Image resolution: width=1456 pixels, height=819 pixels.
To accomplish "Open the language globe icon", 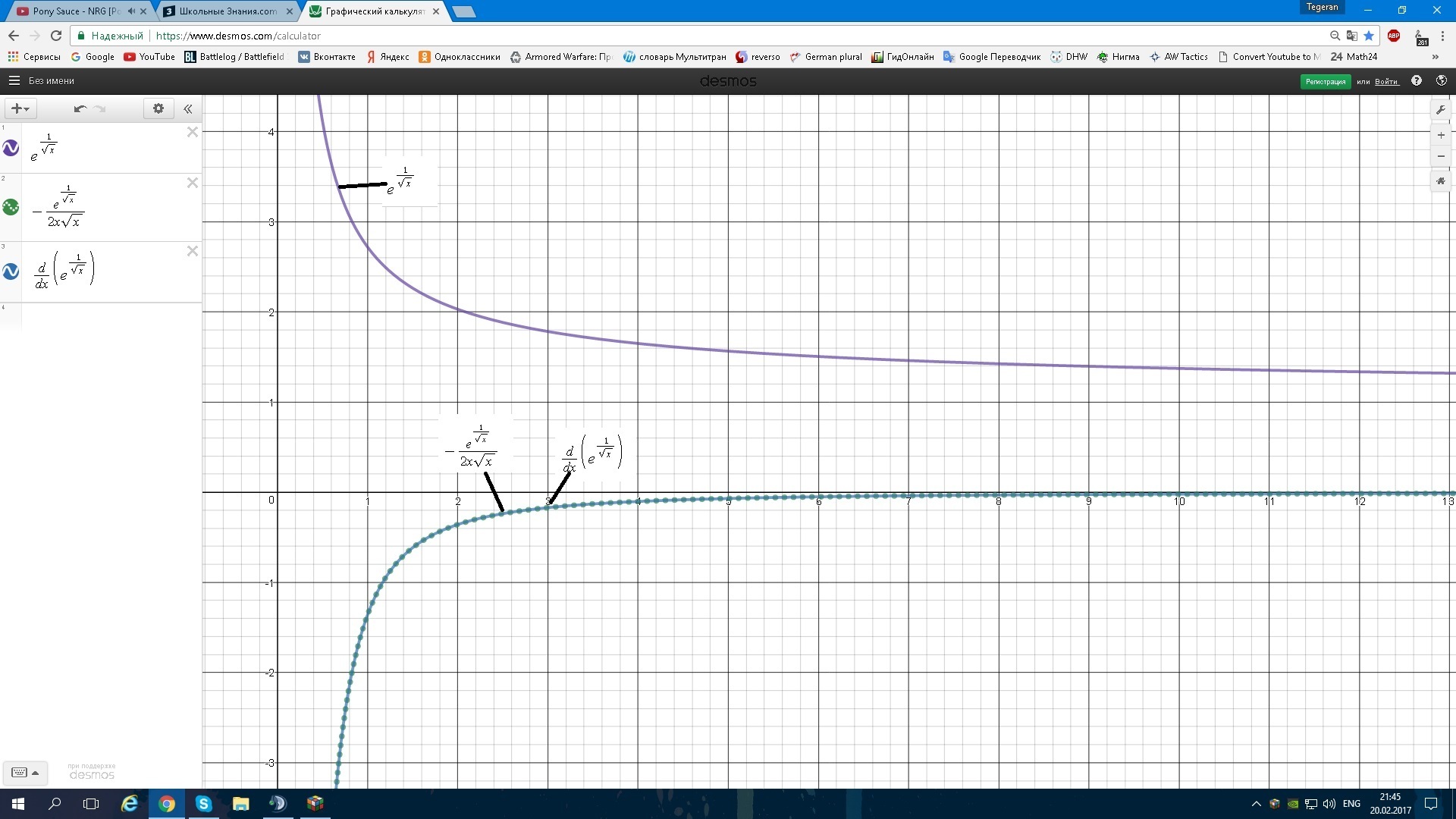I will point(1441,80).
